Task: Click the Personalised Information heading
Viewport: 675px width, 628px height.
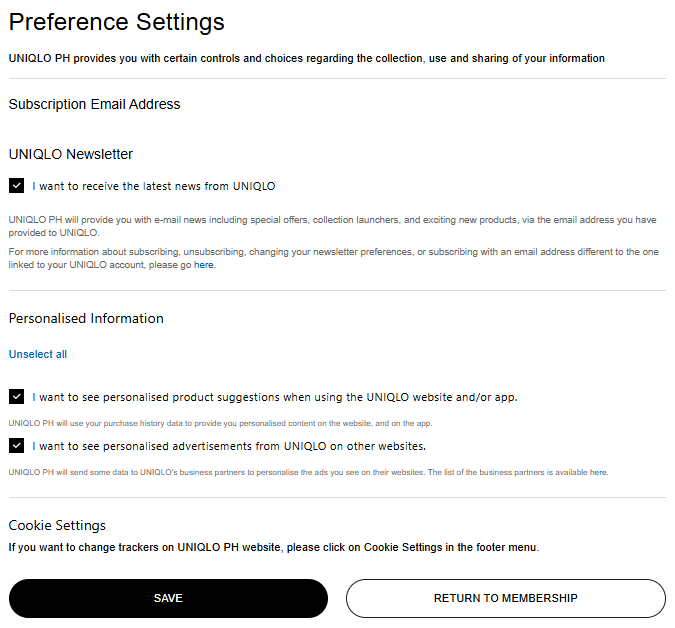Action: [86, 318]
